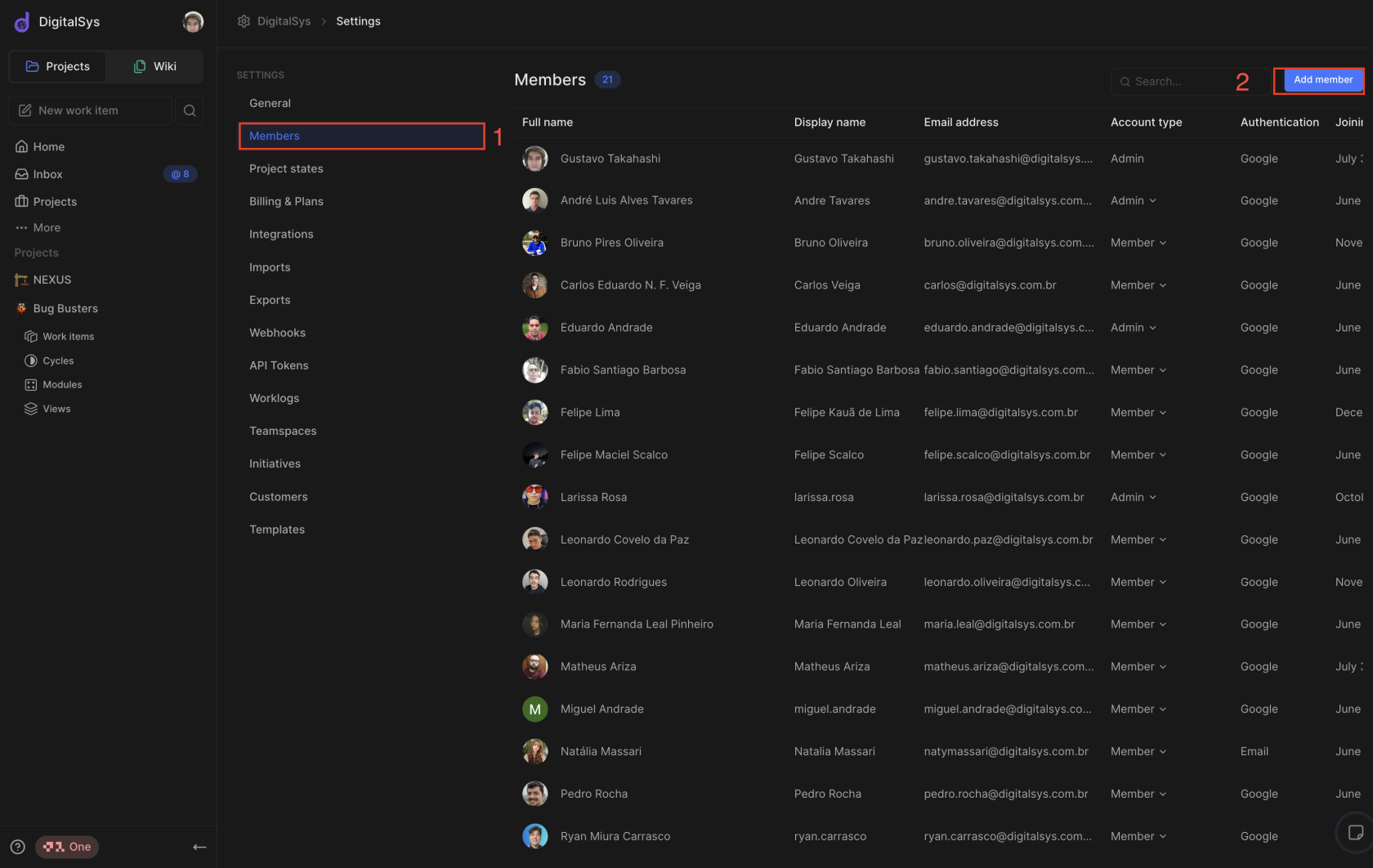This screenshot has height=868, width=1373.
Task: Change role dropdown for Bruno Pires Oliveira
Action: [x=1138, y=243]
